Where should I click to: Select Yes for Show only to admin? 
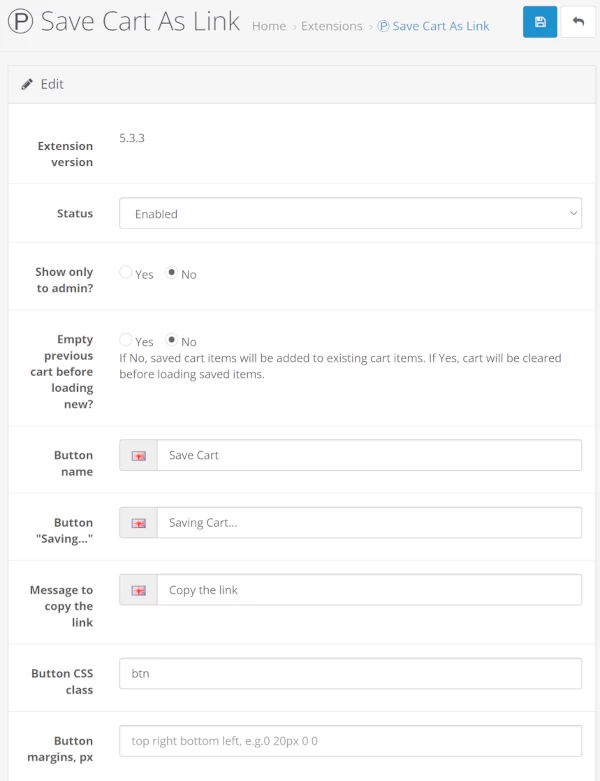point(126,273)
